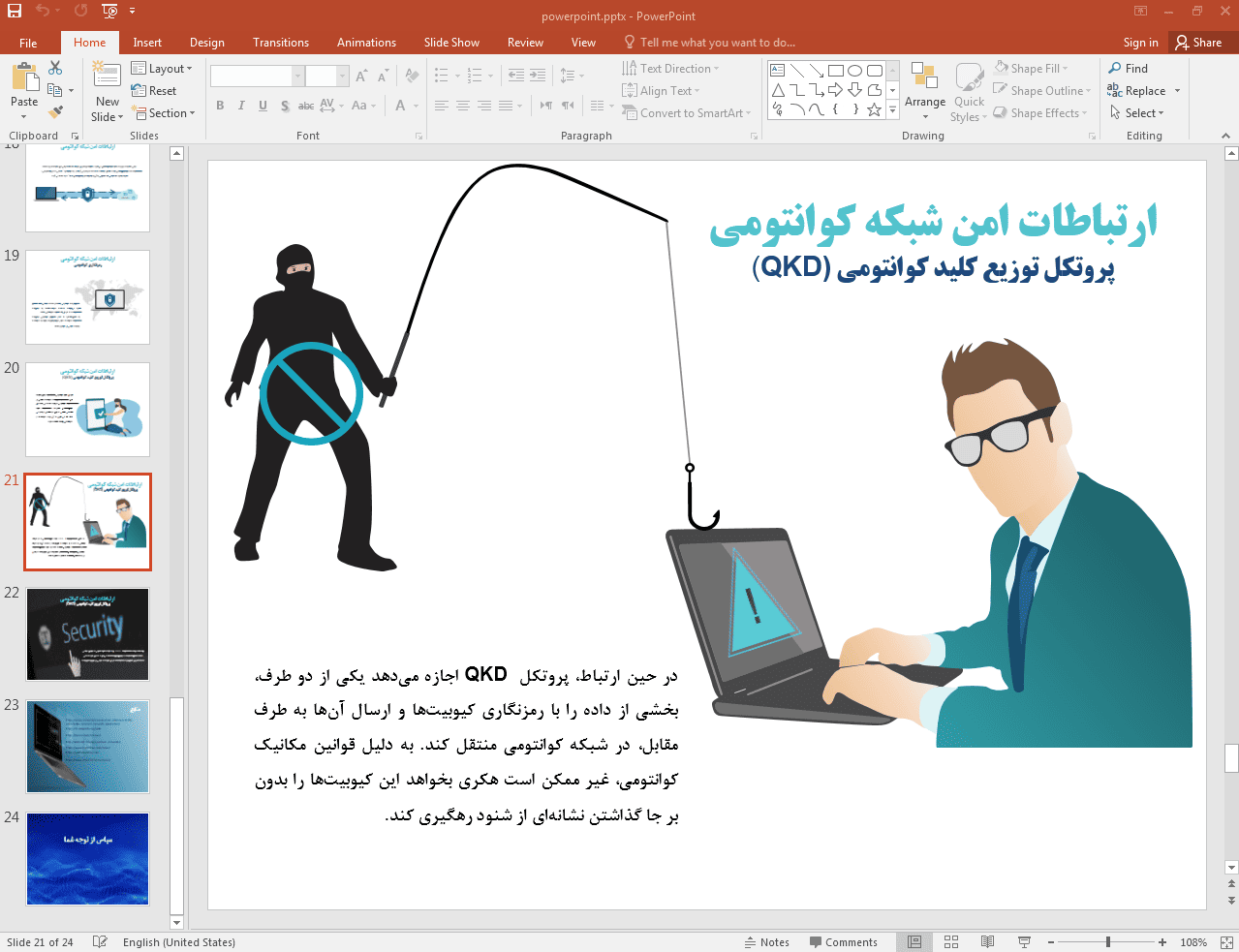Collapse the ribbon with the arrow
1239x952 pixels.
coord(1225,137)
